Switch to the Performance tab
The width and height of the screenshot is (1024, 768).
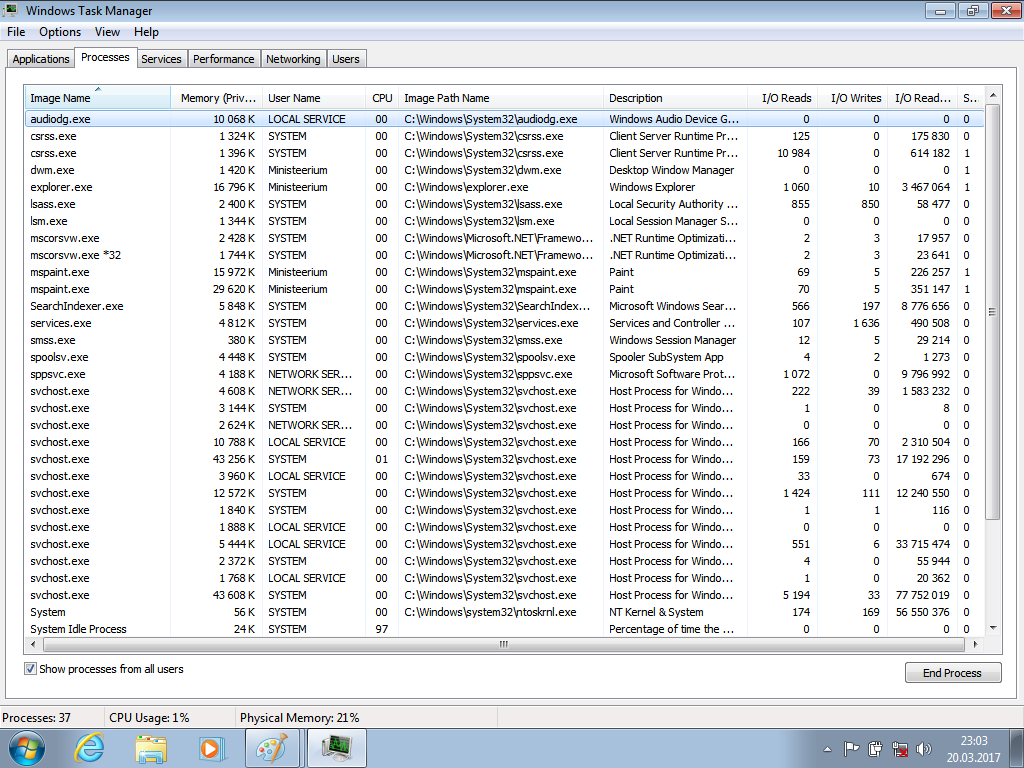(223, 59)
